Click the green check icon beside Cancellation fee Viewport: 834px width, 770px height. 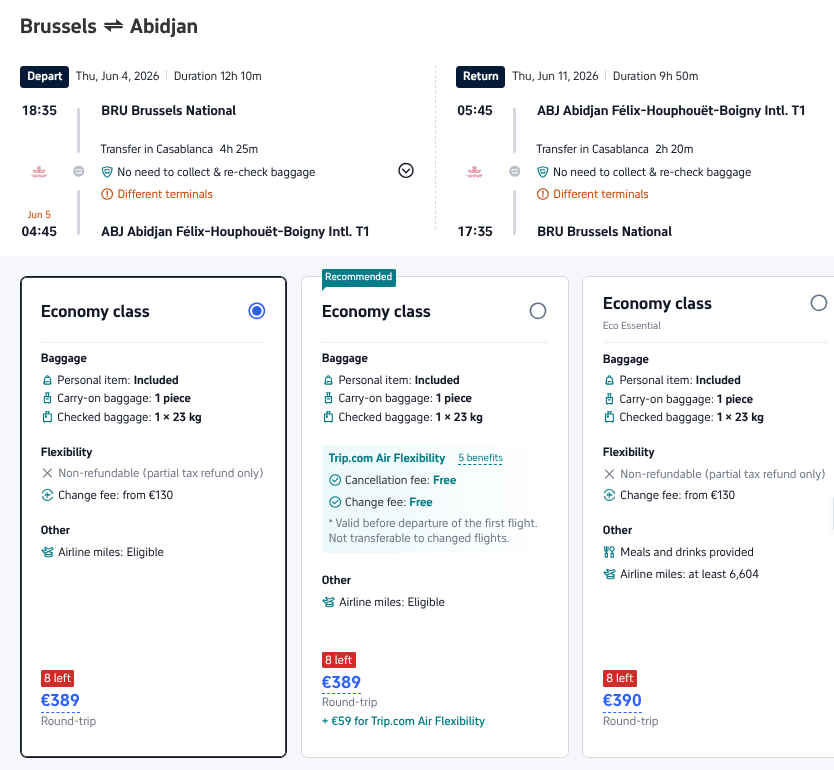coord(335,480)
